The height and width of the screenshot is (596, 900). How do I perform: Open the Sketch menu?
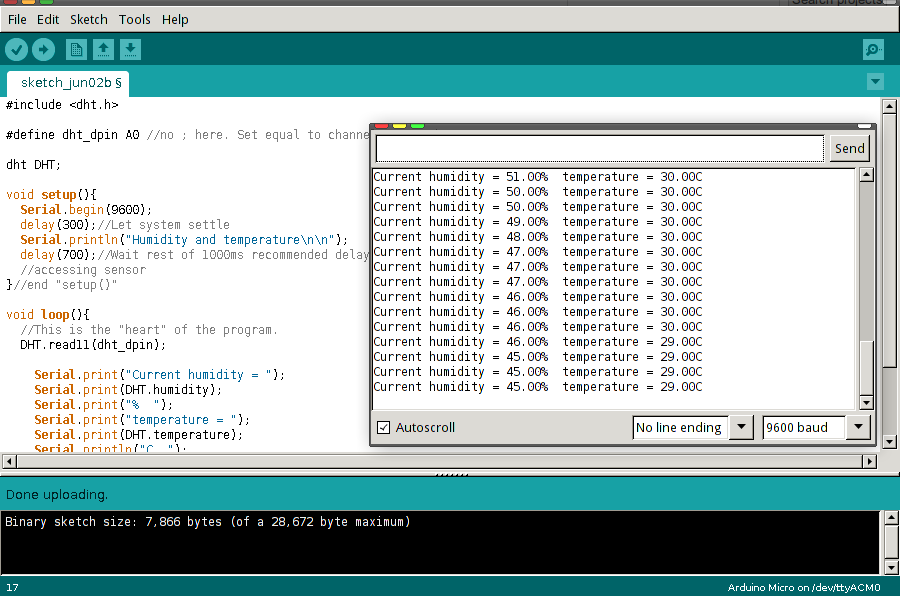pos(89,20)
